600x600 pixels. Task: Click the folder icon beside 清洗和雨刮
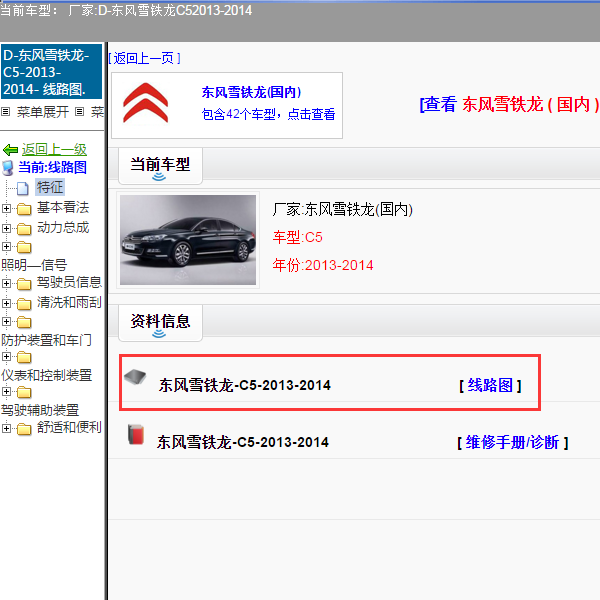coord(24,304)
